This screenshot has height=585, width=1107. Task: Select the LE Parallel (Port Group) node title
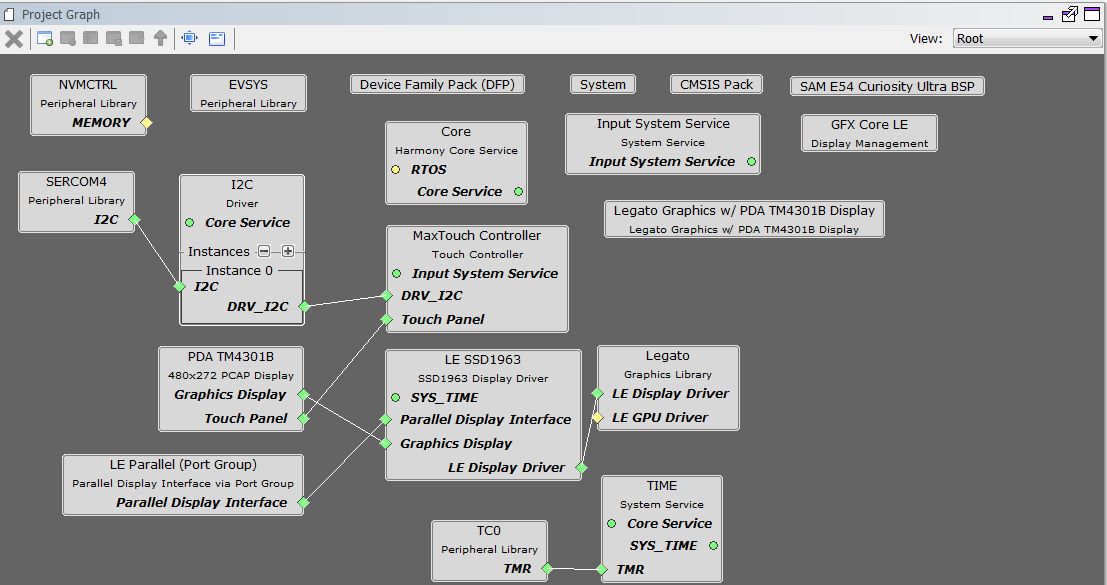tap(184, 465)
